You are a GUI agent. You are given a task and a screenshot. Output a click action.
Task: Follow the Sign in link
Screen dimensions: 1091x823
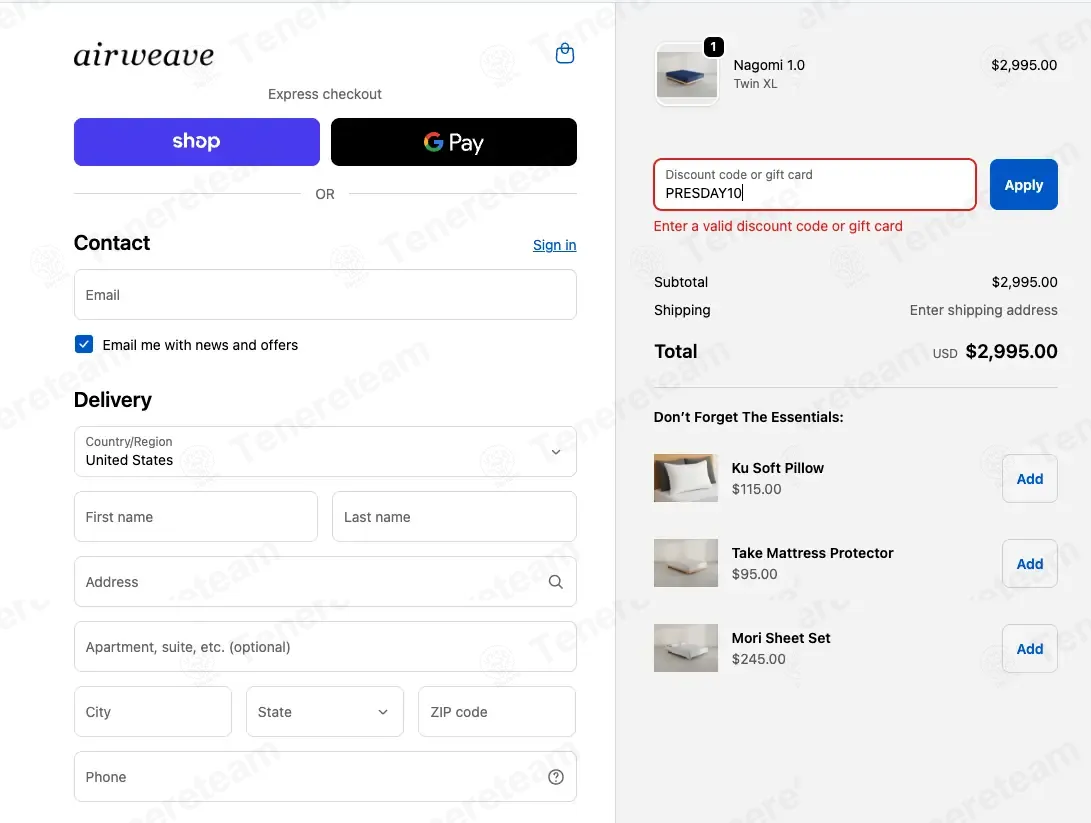pyautogui.click(x=555, y=245)
